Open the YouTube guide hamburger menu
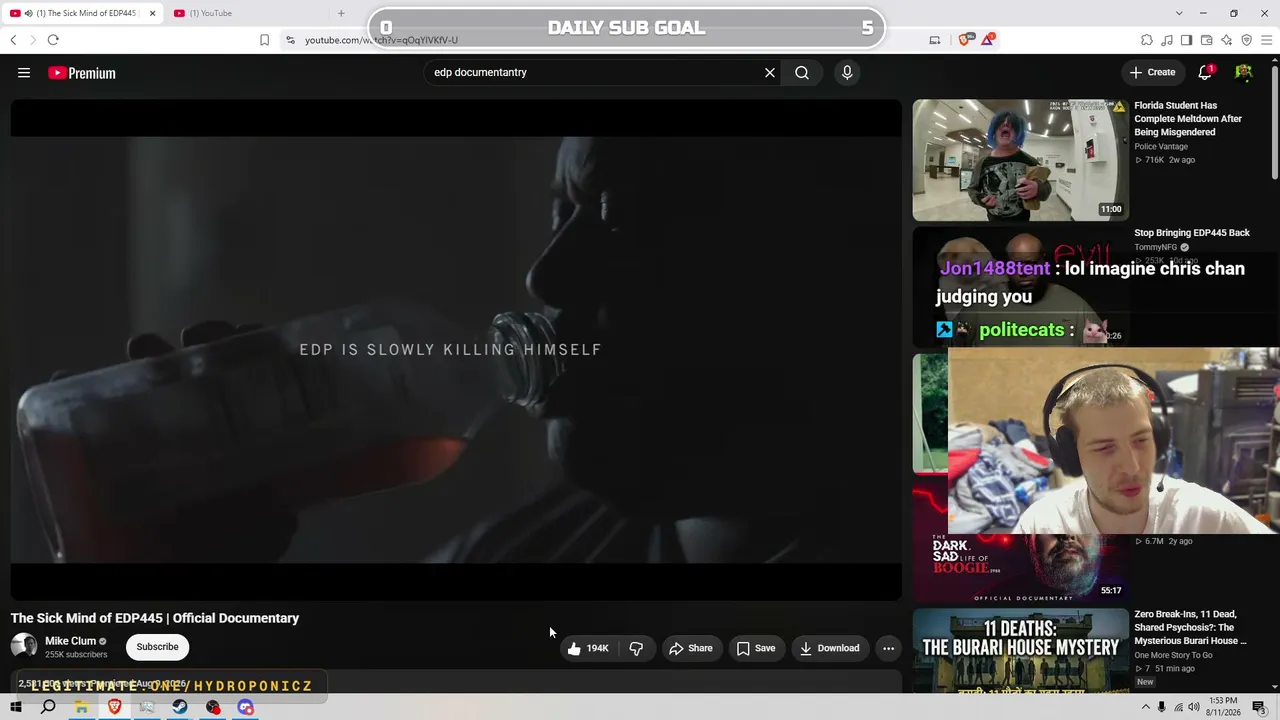 click(24, 73)
